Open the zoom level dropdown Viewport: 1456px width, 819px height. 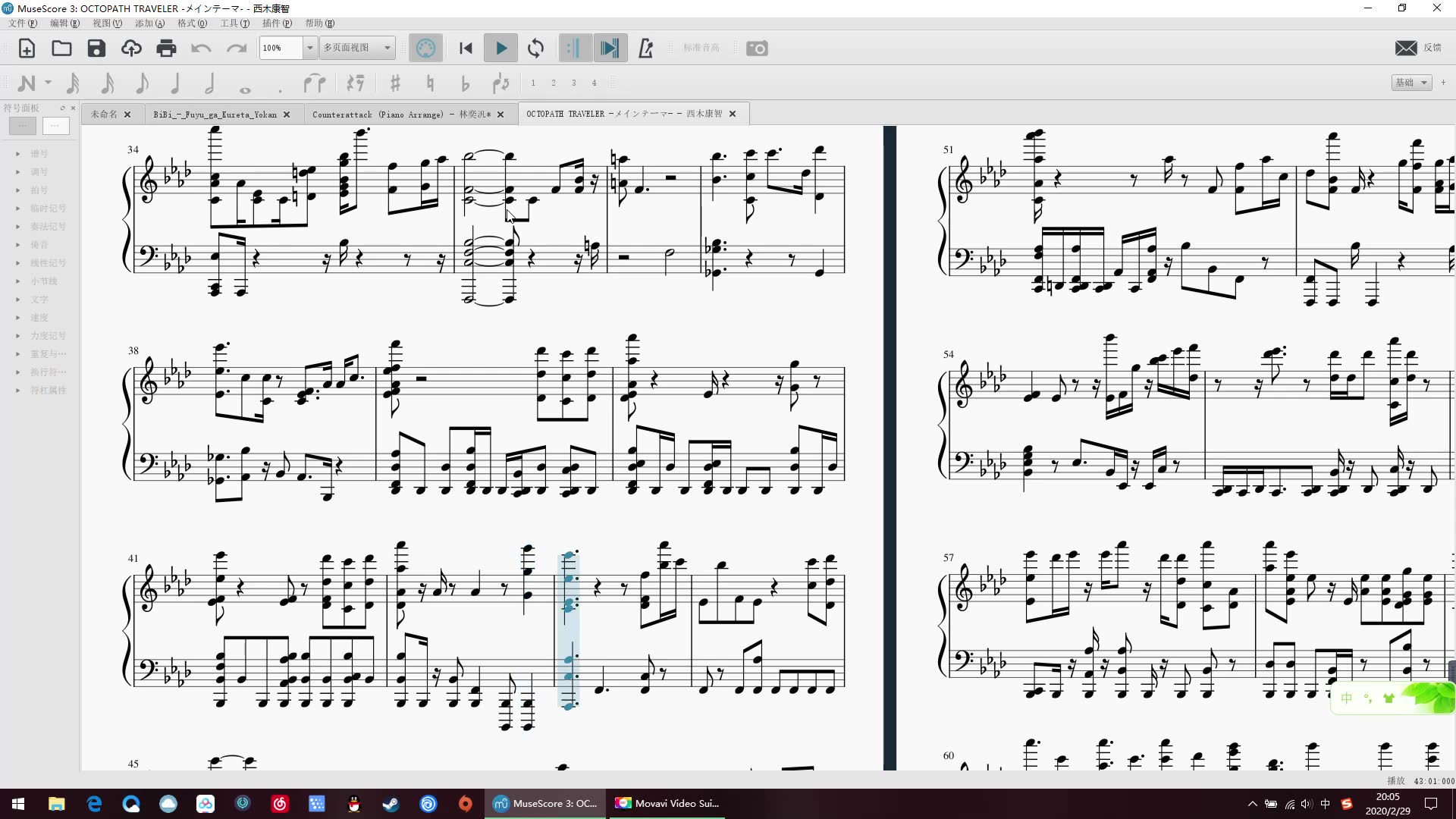coord(309,48)
